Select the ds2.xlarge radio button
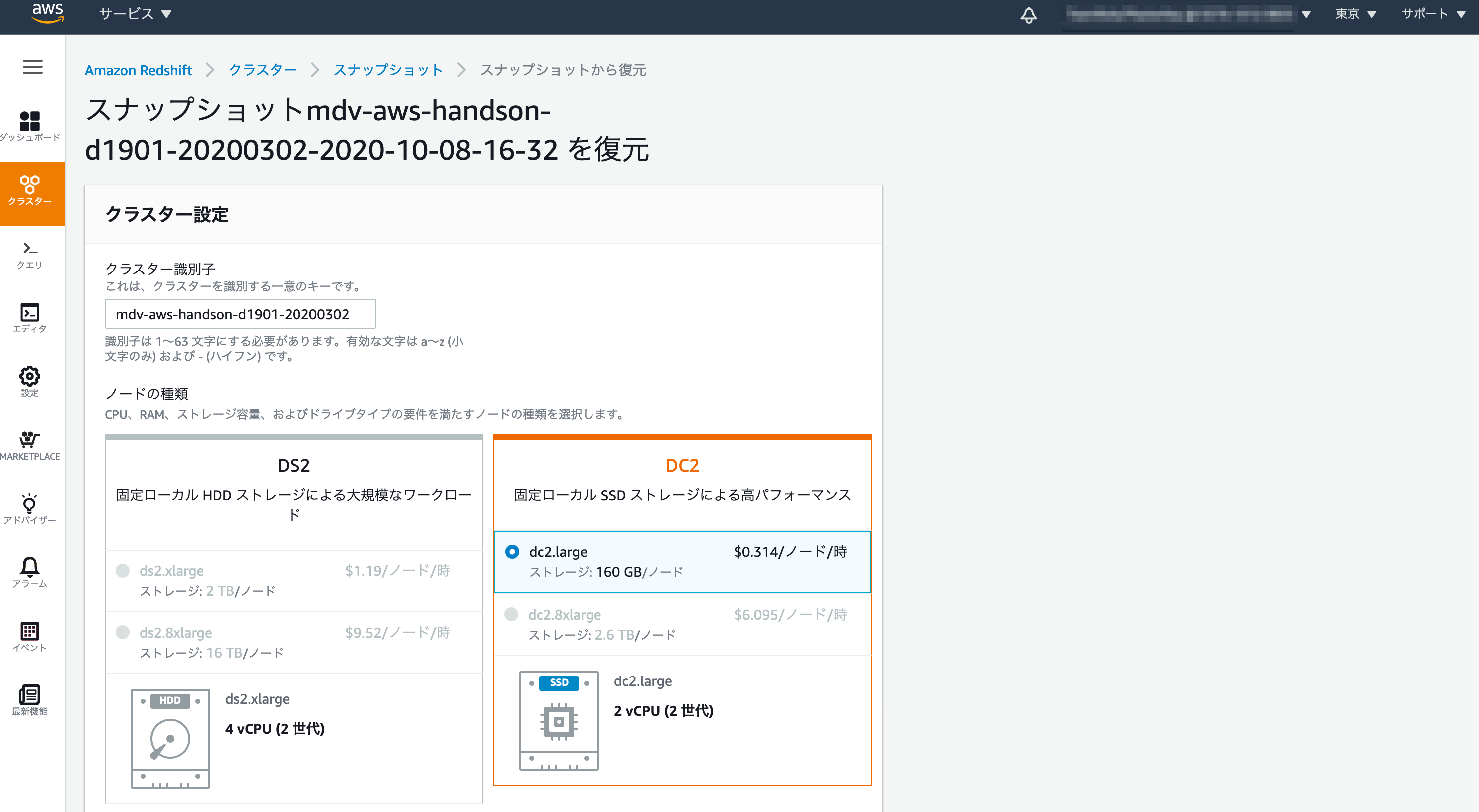 (122, 570)
